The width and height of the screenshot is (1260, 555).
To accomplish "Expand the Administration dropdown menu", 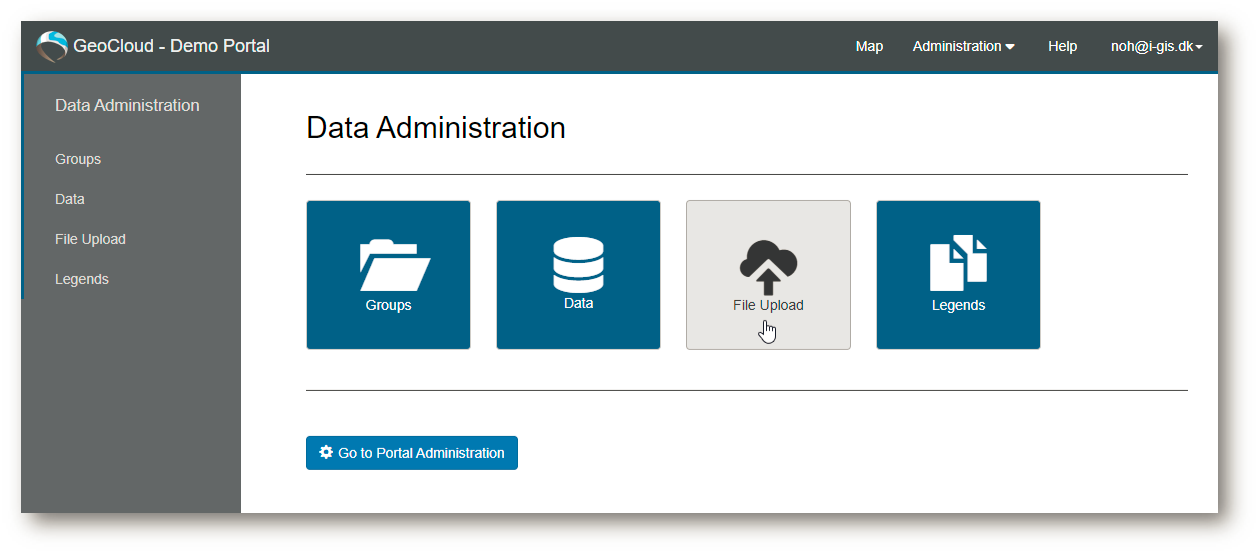I will (x=963, y=46).
